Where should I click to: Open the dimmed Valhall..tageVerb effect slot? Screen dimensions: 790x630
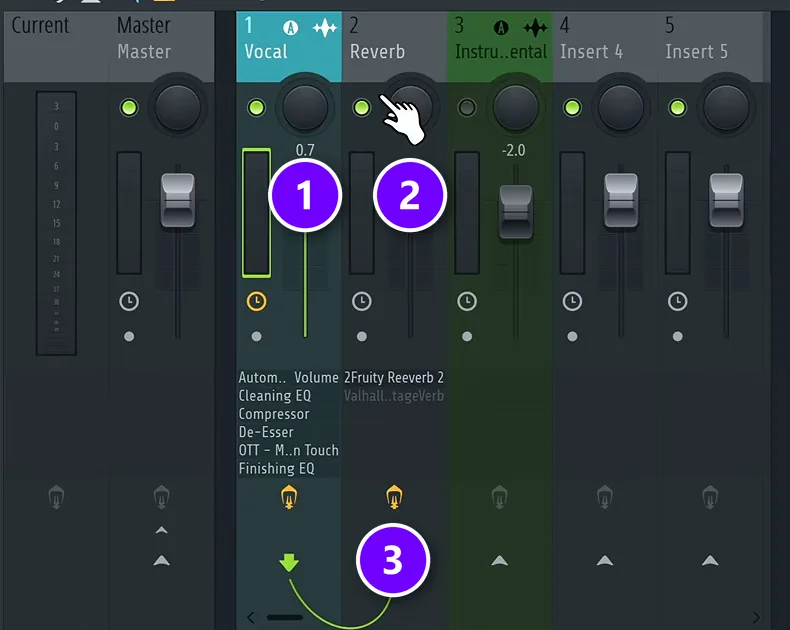tap(394, 396)
